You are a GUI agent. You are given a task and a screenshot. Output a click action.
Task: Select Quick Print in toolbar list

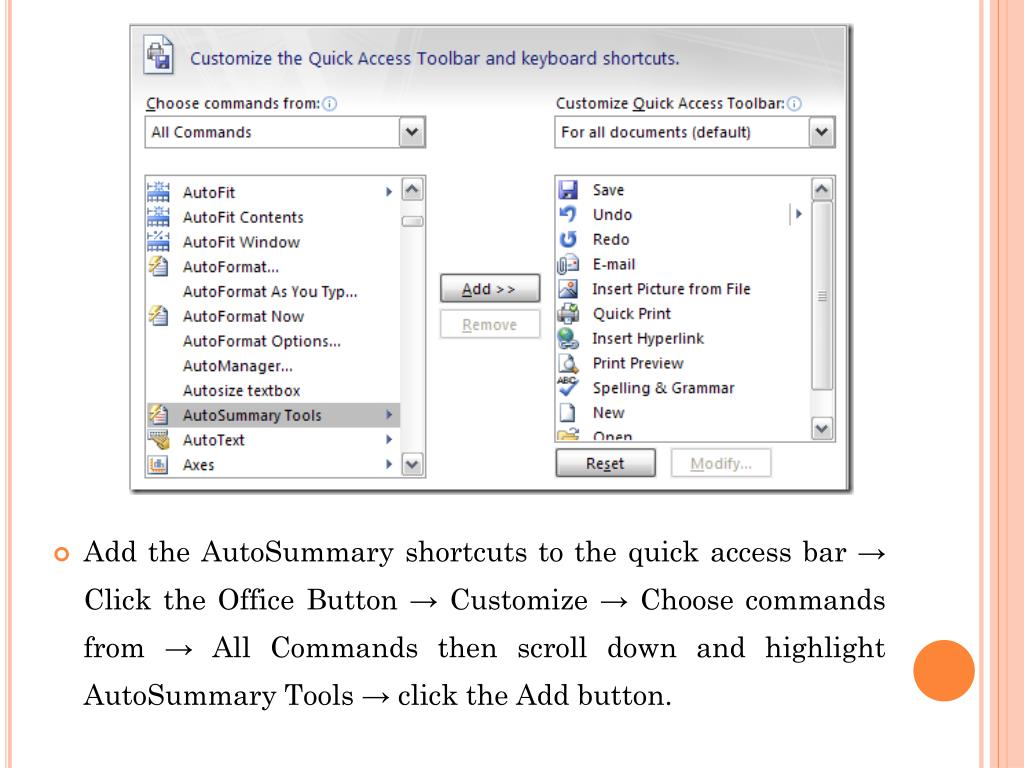click(682, 313)
